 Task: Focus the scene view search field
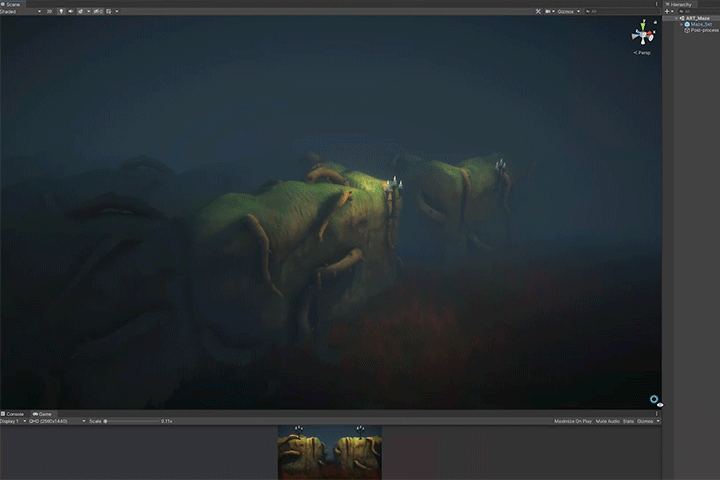coord(622,11)
